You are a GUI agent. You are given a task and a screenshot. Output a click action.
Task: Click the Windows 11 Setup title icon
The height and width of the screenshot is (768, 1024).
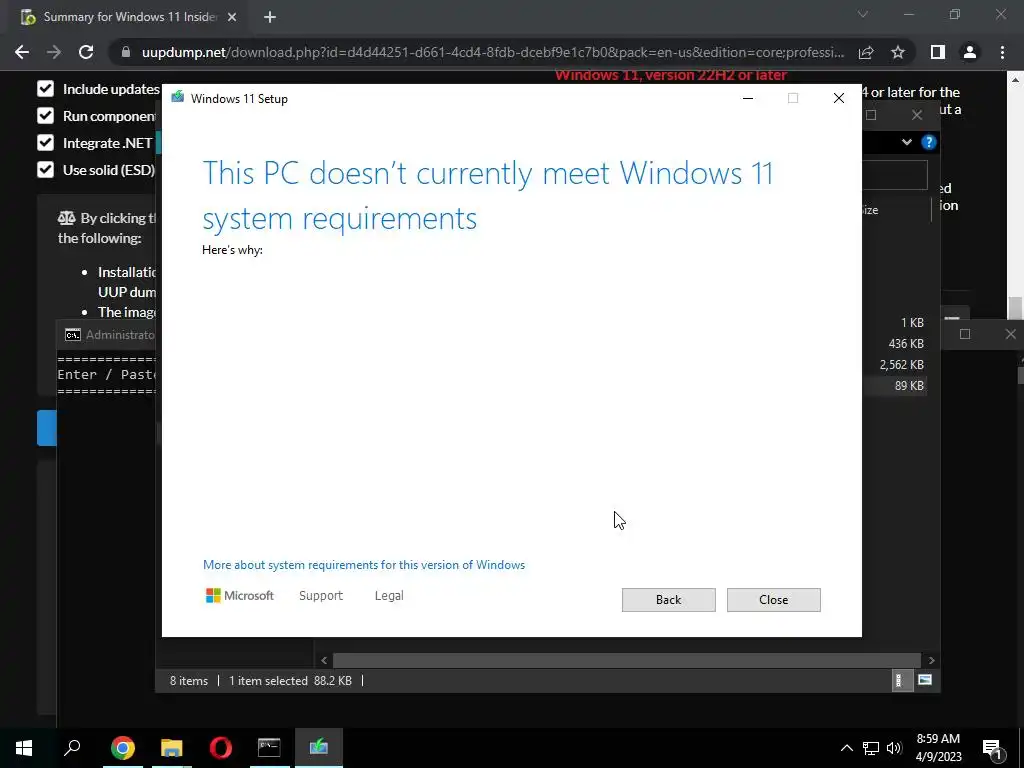(x=177, y=98)
